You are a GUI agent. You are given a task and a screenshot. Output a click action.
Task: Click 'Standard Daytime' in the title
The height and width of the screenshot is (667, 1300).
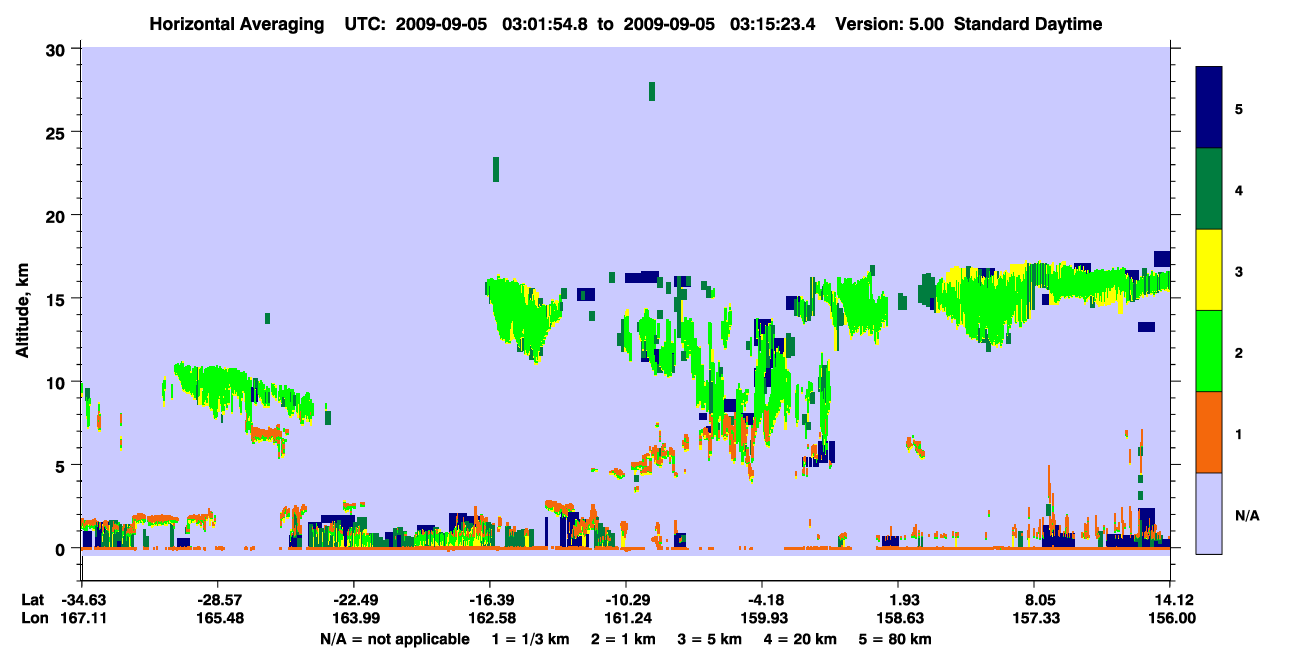pos(1028,24)
